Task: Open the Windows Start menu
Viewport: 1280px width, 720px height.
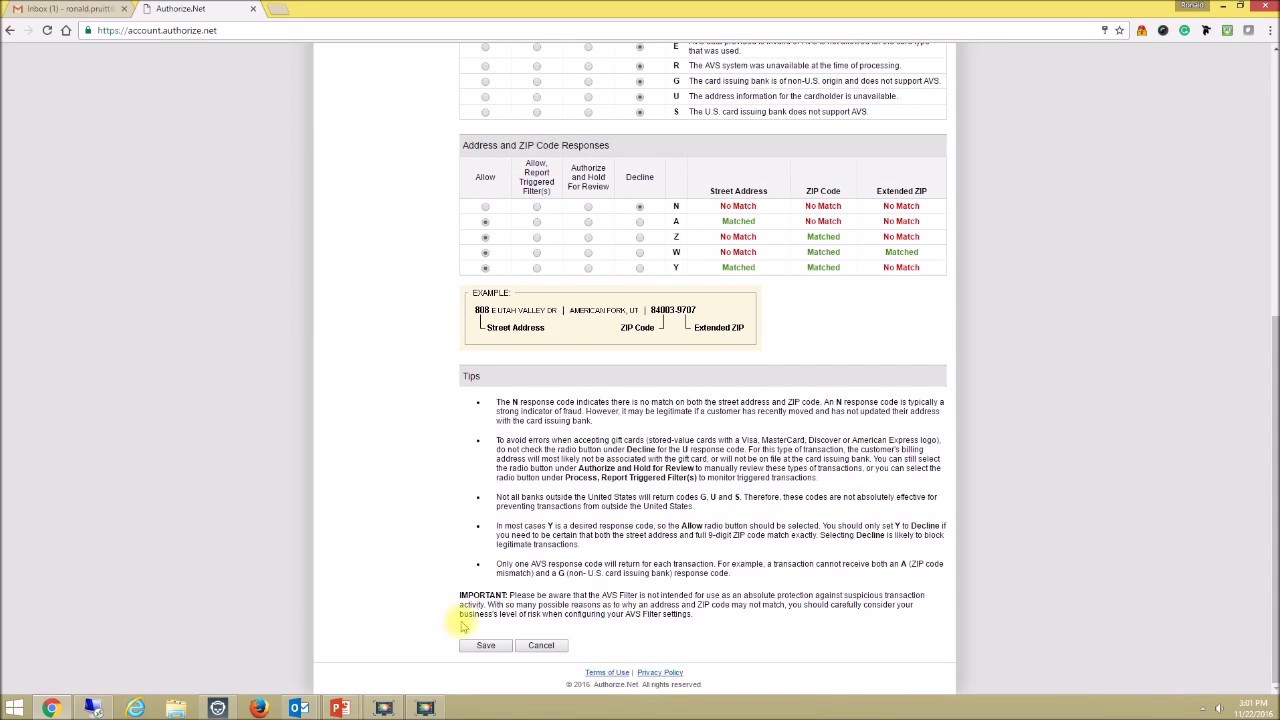Action: pos(15,708)
